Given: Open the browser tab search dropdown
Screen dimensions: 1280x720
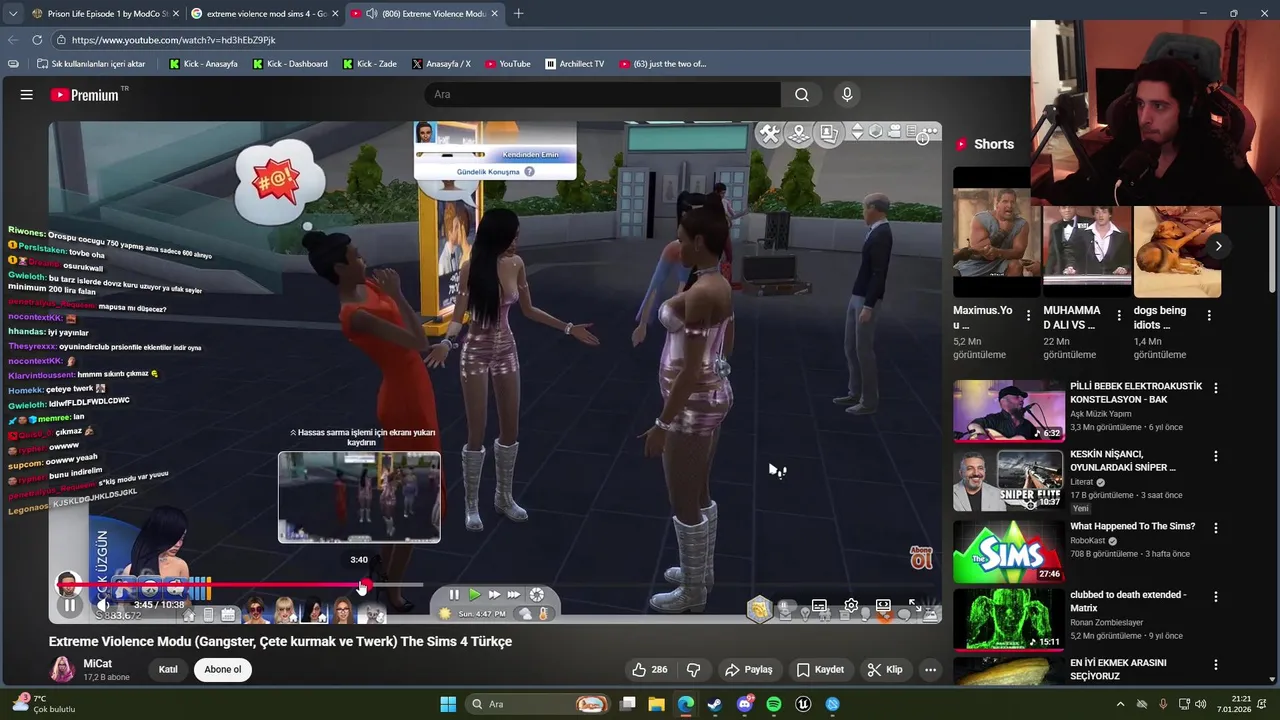Looking at the screenshot, I should click(13, 14).
